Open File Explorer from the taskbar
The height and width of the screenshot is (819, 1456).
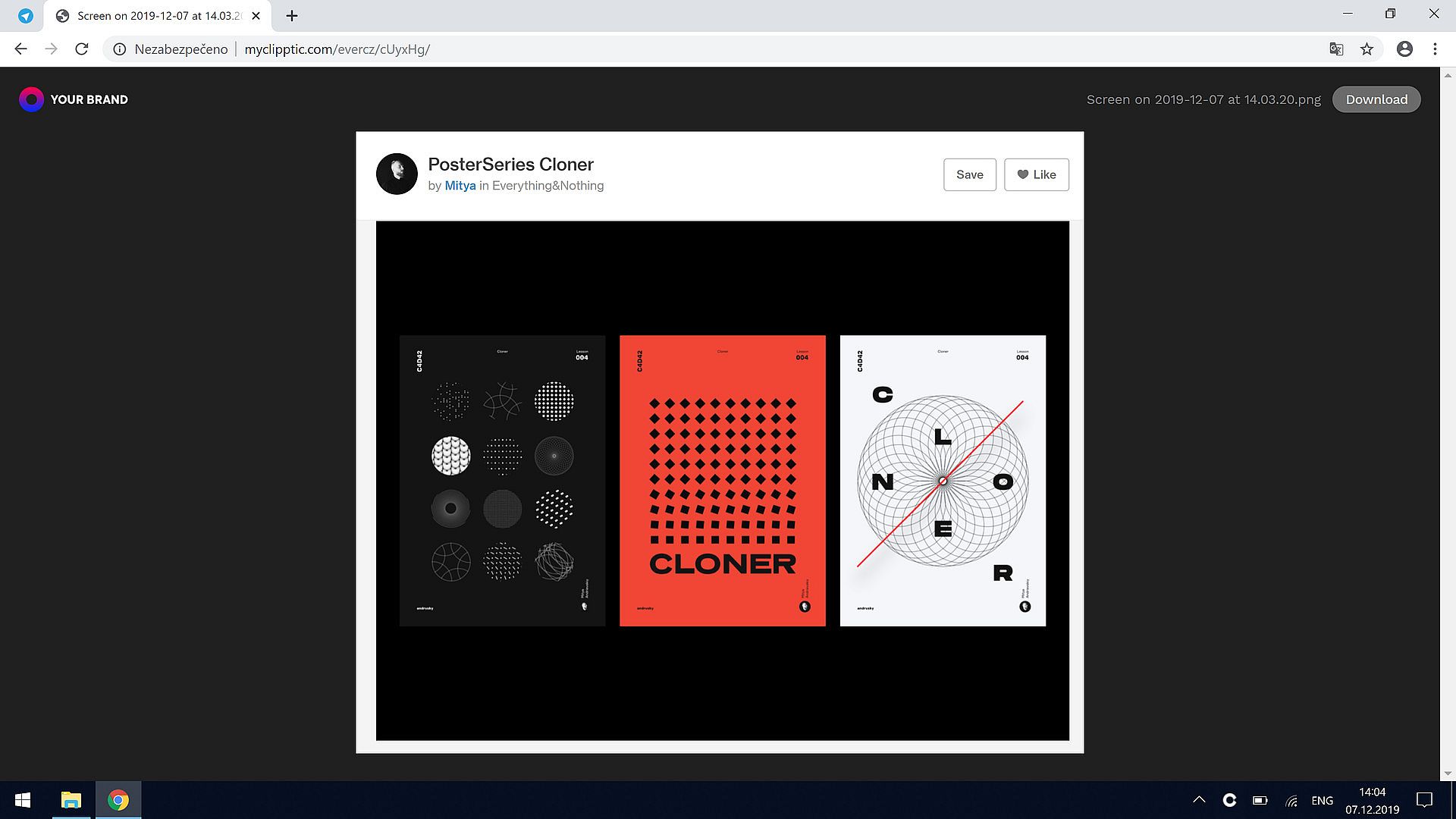71,800
